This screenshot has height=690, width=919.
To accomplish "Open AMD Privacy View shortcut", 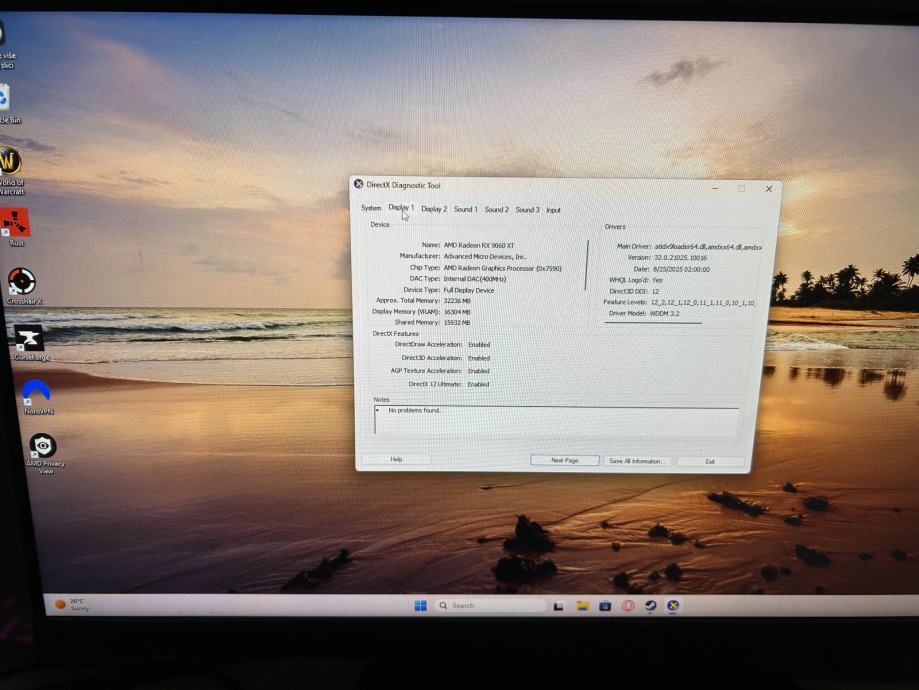I will coord(44,453).
